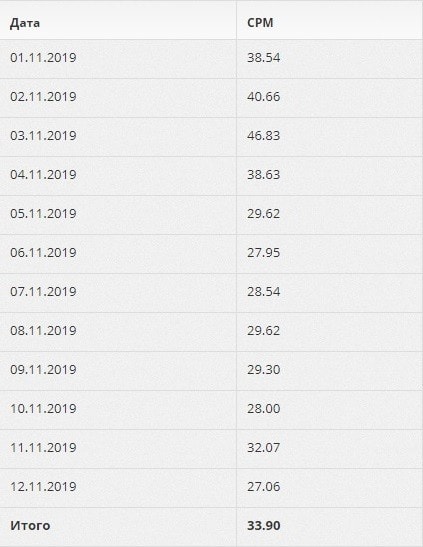Screen dimensions: 423x547
Task: Click CPM value 38.54
Action: 264,58
